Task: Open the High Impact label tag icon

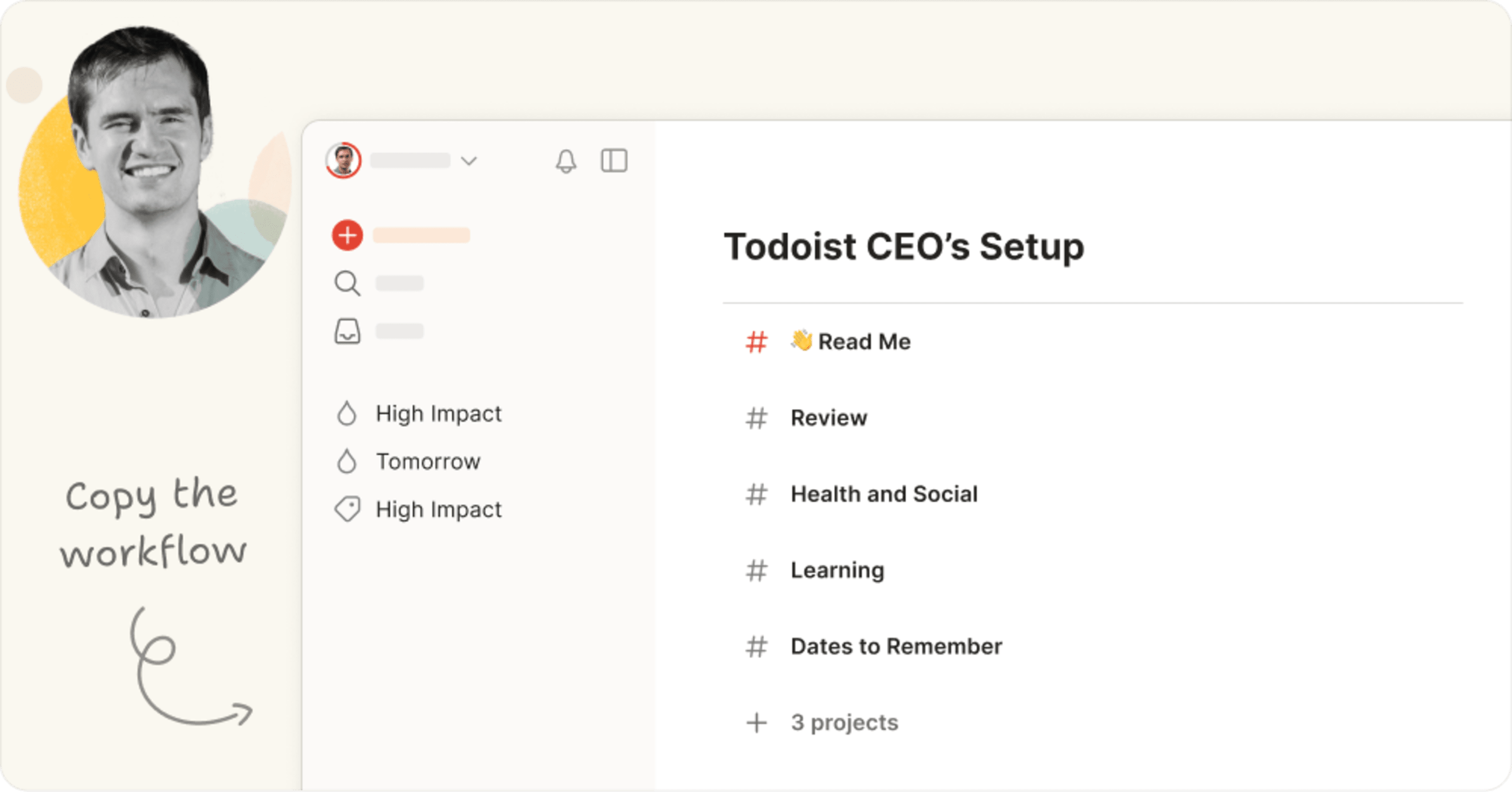Action: [347, 509]
